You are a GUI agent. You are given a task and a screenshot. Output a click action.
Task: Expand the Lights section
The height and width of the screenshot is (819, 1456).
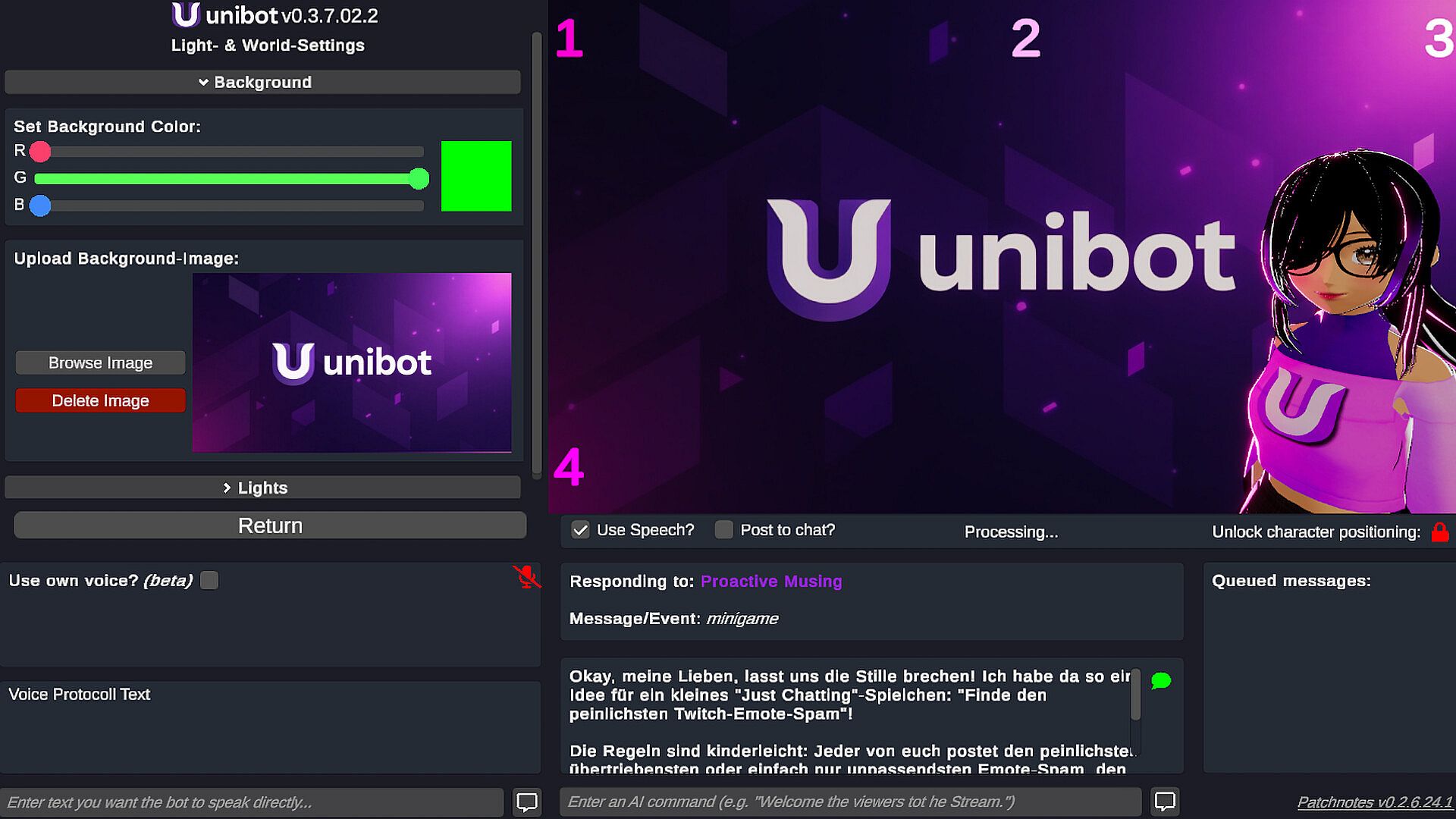click(262, 488)
